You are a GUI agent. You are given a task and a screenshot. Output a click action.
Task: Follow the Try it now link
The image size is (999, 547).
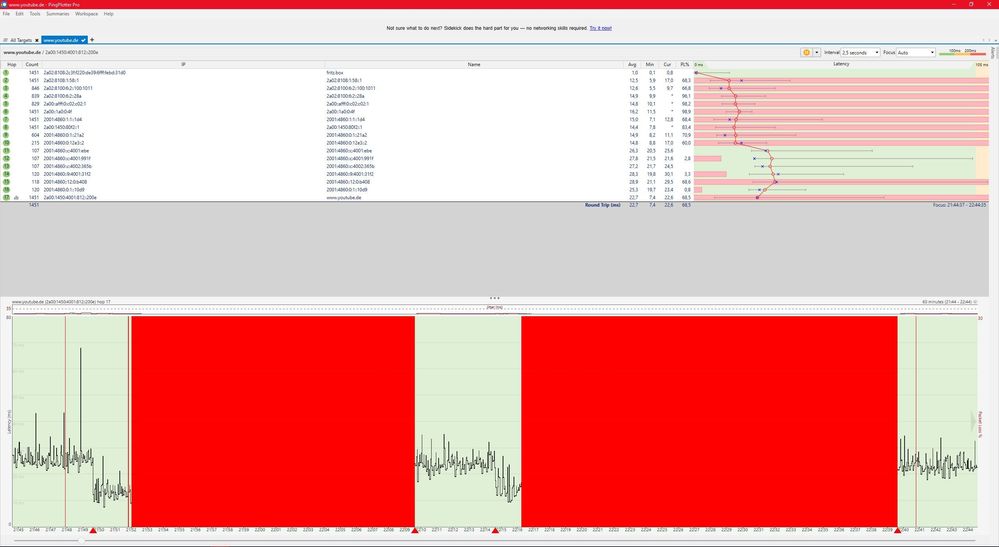[x=600, y=28]
